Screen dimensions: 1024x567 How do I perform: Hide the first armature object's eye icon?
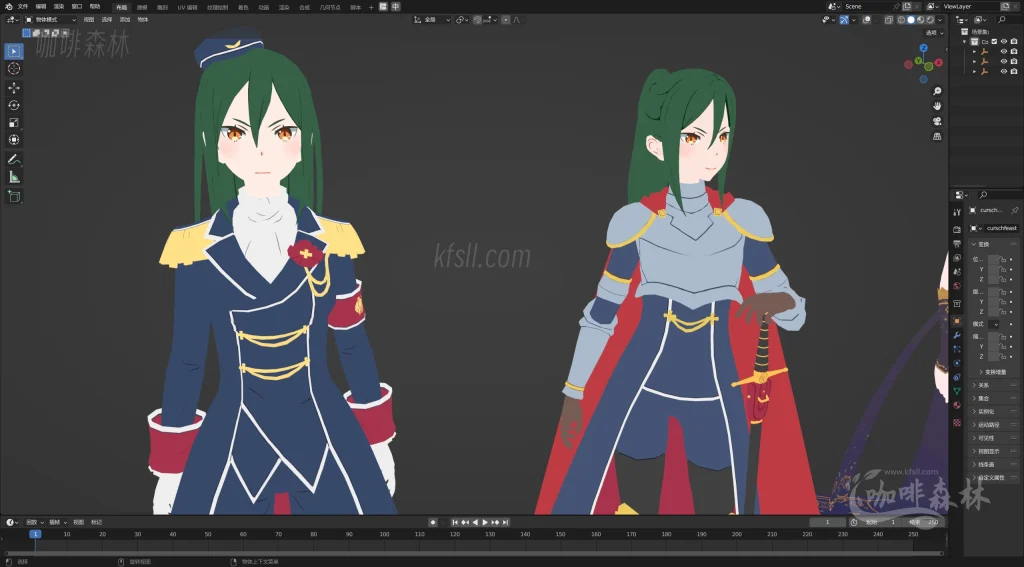[x=1004, y=52]
